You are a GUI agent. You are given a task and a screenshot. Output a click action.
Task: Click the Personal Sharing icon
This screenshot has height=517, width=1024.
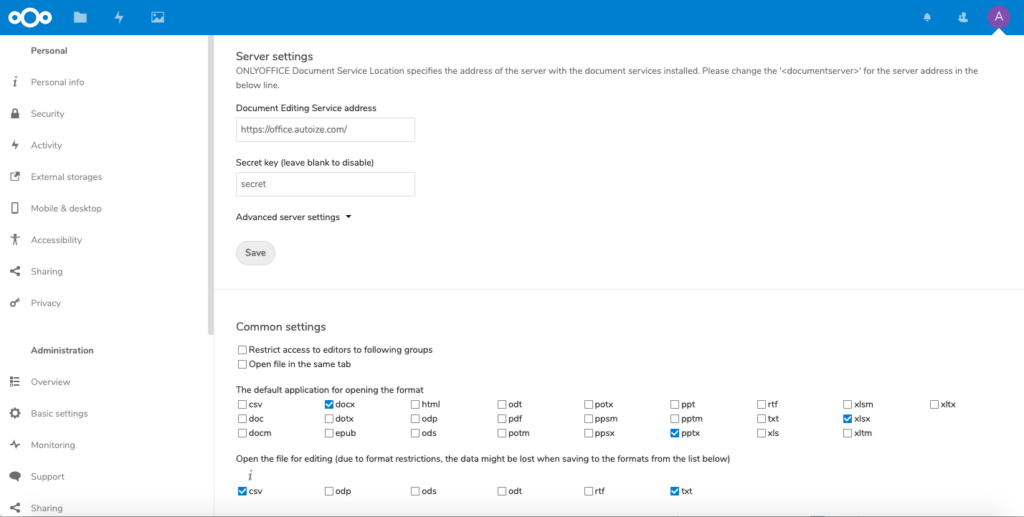[x=15, y=271]
